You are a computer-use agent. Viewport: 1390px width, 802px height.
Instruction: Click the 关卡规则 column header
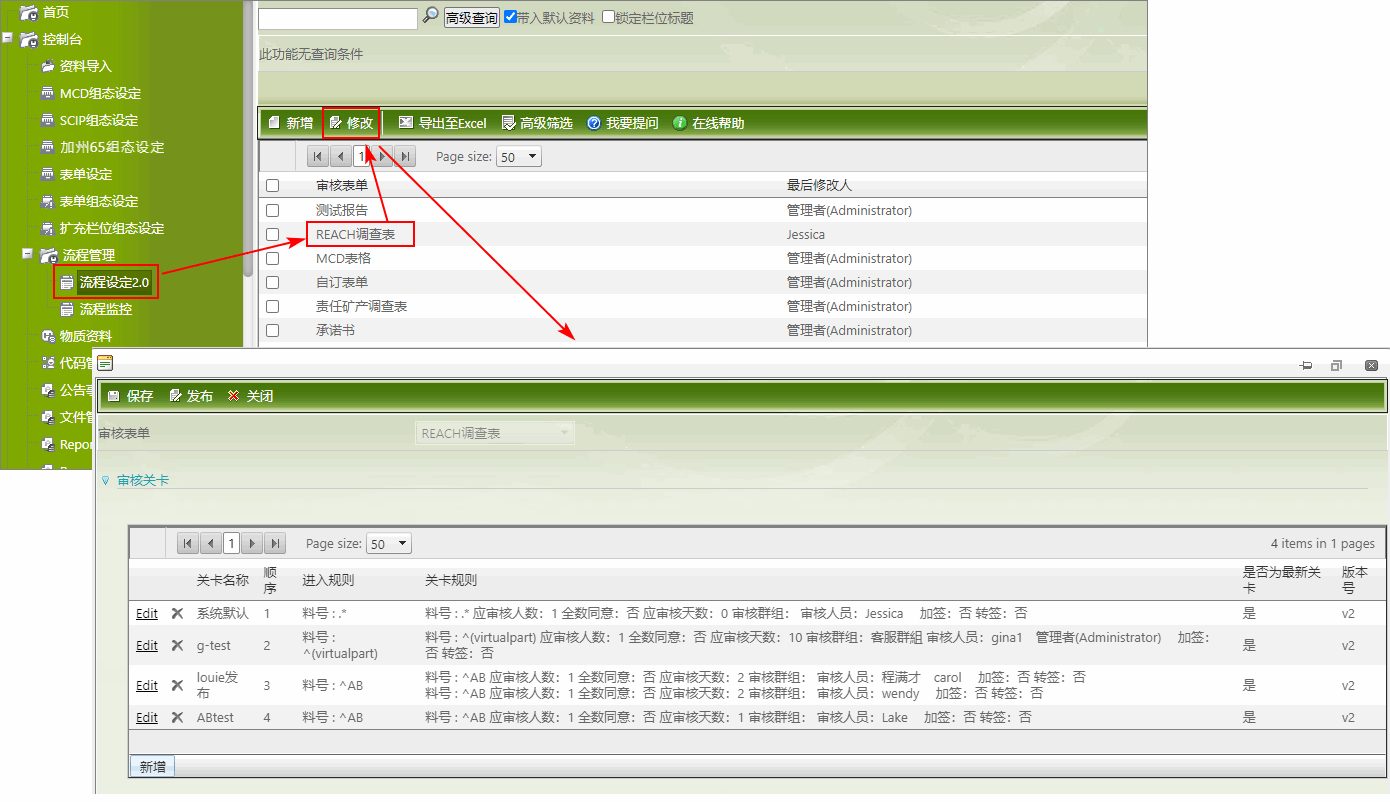[451, 580]
